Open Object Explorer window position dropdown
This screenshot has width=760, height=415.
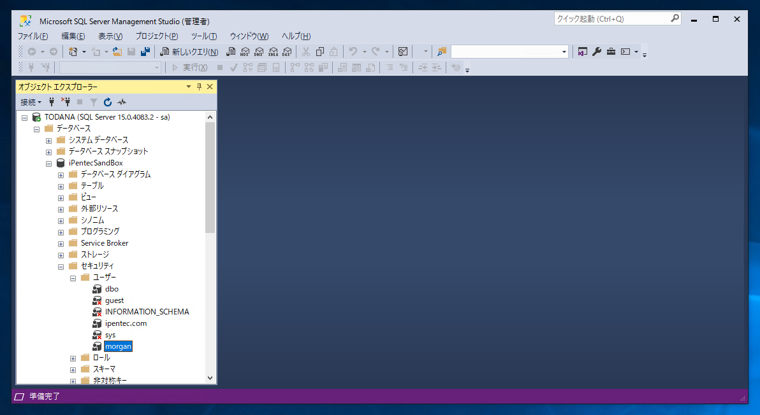coord(189,87)
